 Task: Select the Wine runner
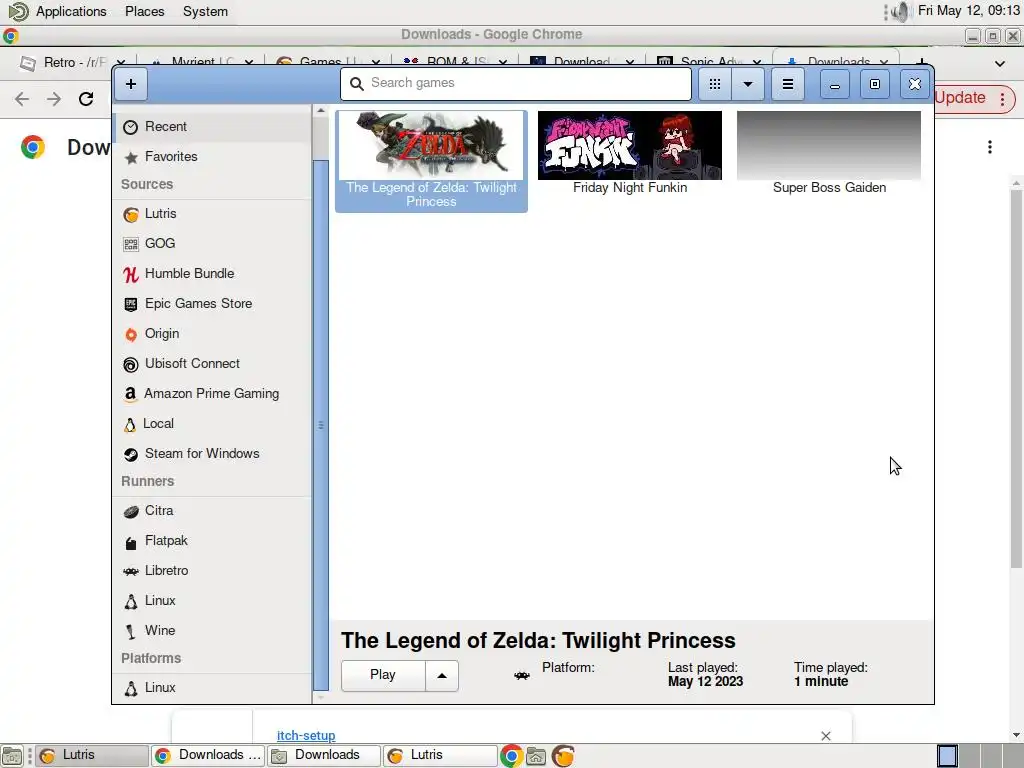pos(212,631)
